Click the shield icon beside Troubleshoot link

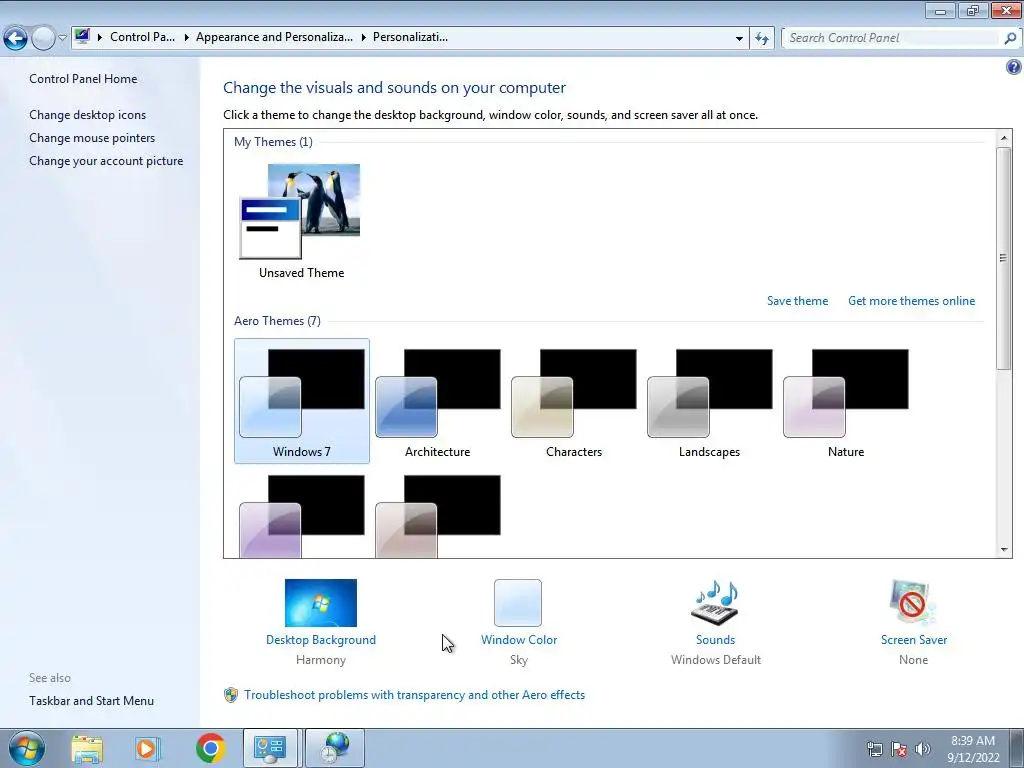point(231,695)
